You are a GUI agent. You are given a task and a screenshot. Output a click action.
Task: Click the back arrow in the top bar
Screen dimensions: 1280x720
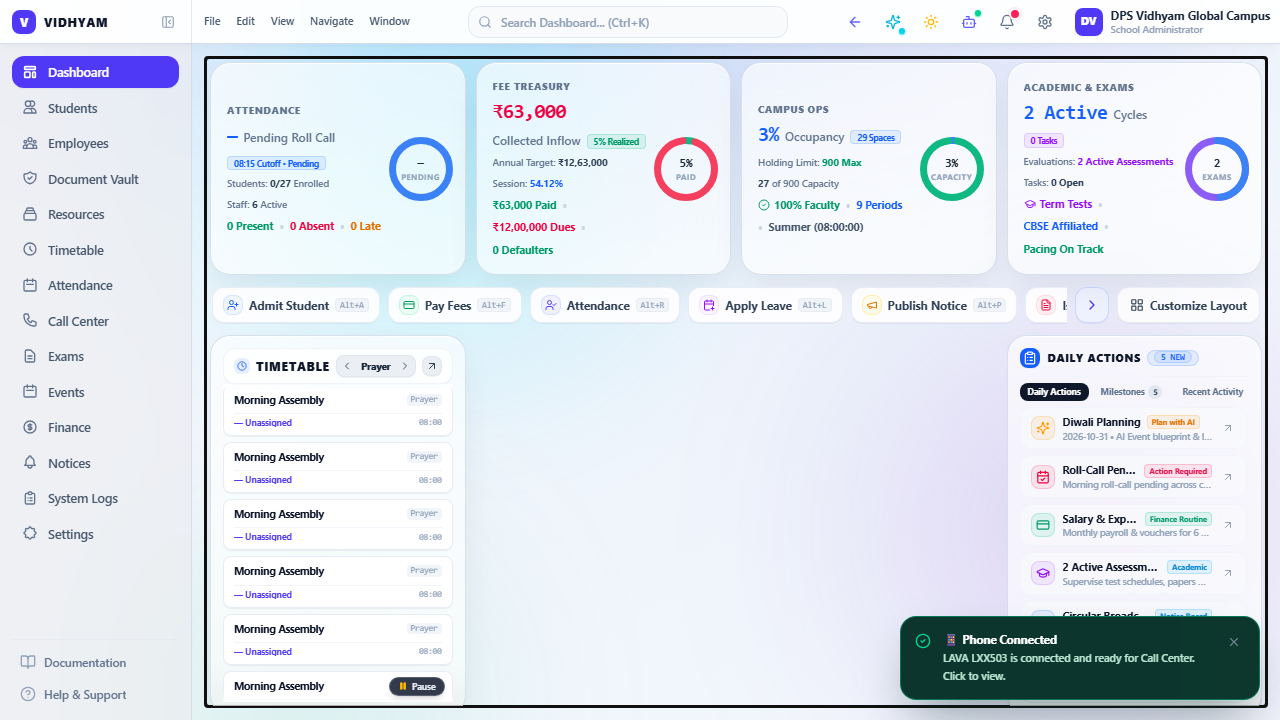pos(855,22)
